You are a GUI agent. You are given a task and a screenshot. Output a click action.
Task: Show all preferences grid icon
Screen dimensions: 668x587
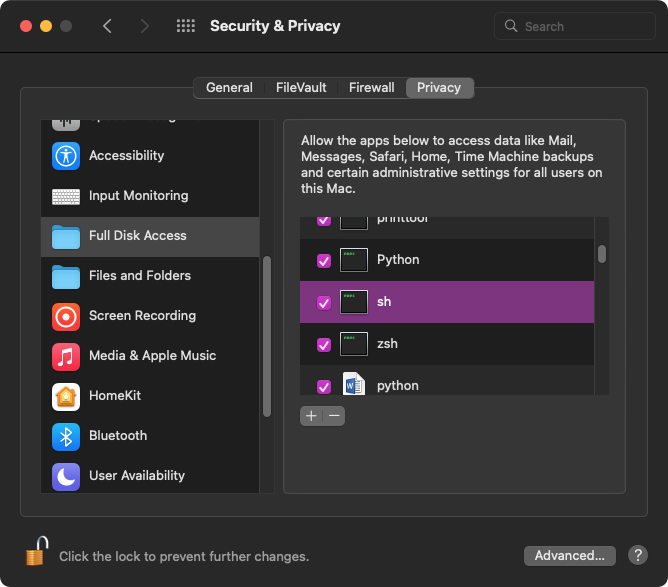tap(185, 26)
